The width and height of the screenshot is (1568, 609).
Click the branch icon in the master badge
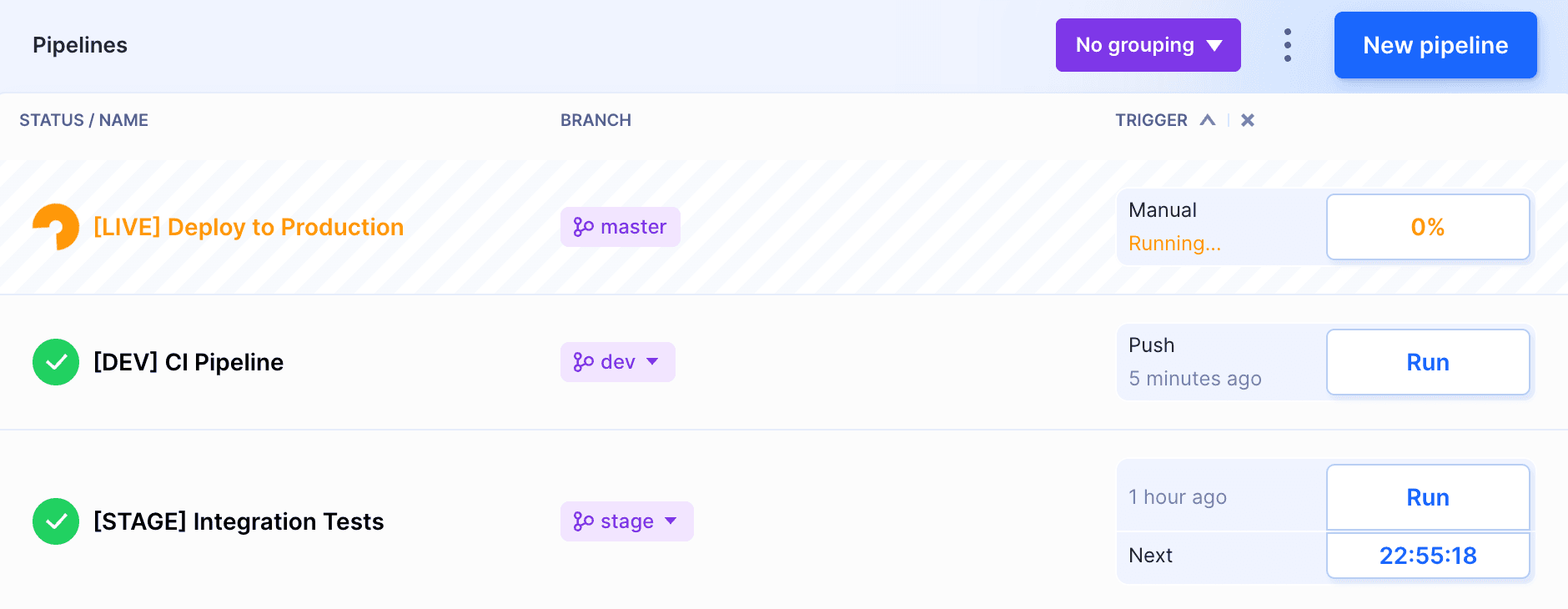point(582,226)
